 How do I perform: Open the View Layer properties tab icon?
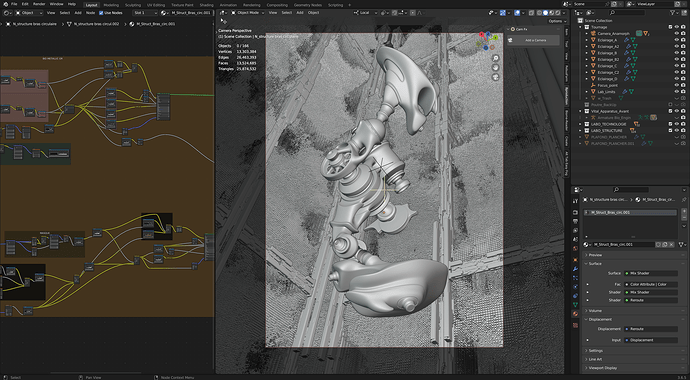[x=576, y=230]
